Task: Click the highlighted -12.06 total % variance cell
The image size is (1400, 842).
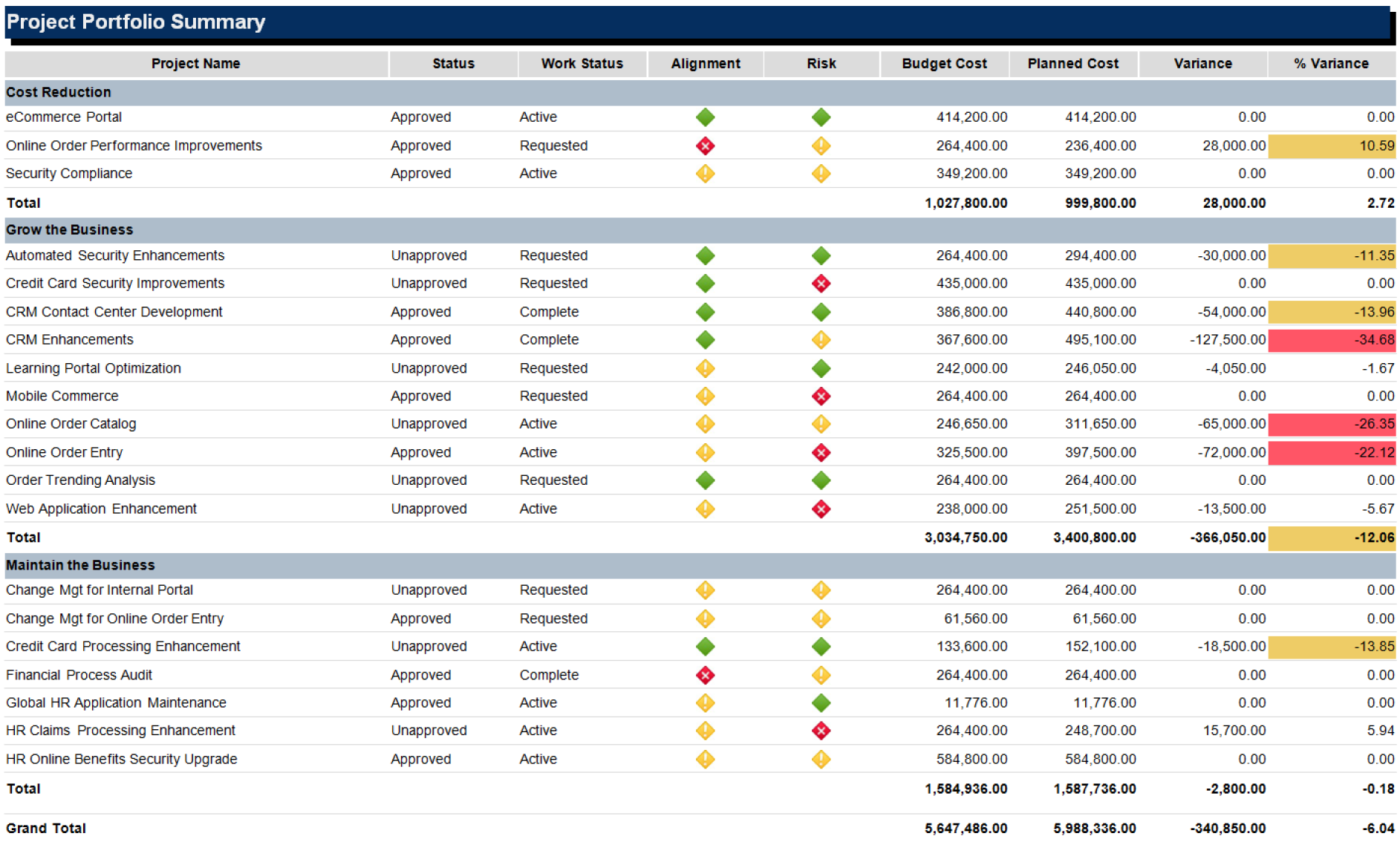Action: [1332, 538]
